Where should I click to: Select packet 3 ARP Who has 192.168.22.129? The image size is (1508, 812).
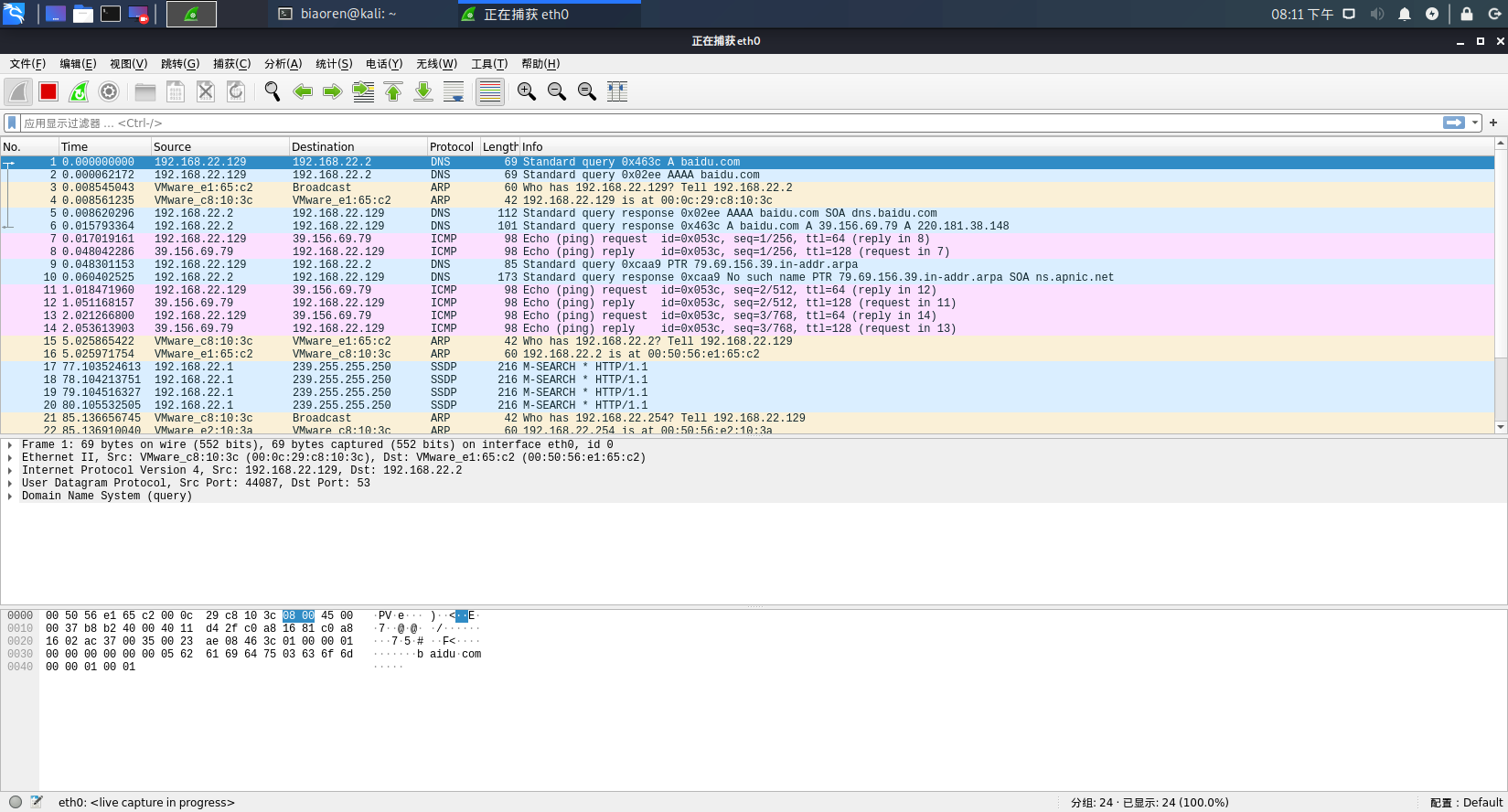(747, 187)
